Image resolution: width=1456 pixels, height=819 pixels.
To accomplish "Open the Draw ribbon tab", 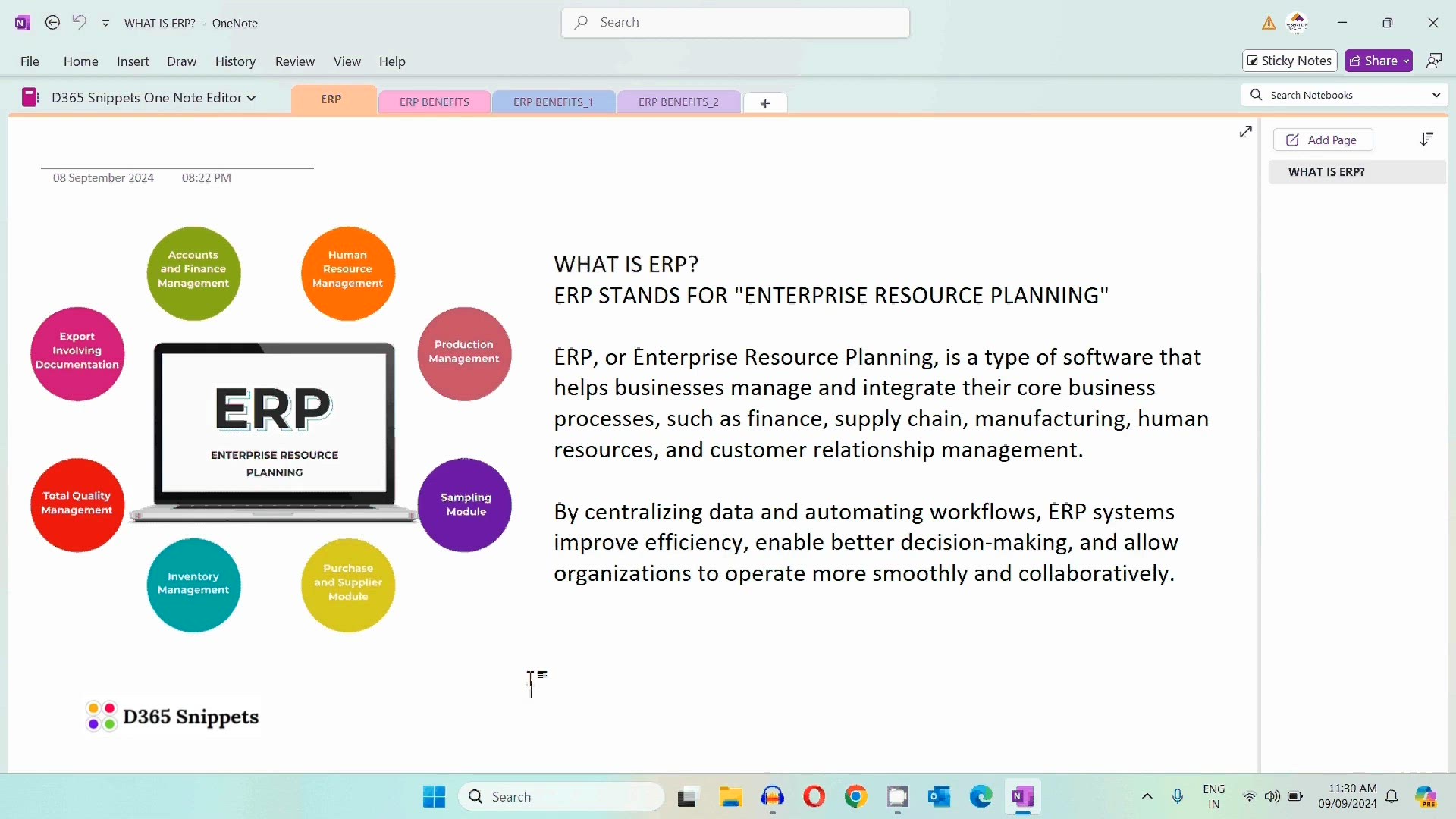I will pos(181,61).
